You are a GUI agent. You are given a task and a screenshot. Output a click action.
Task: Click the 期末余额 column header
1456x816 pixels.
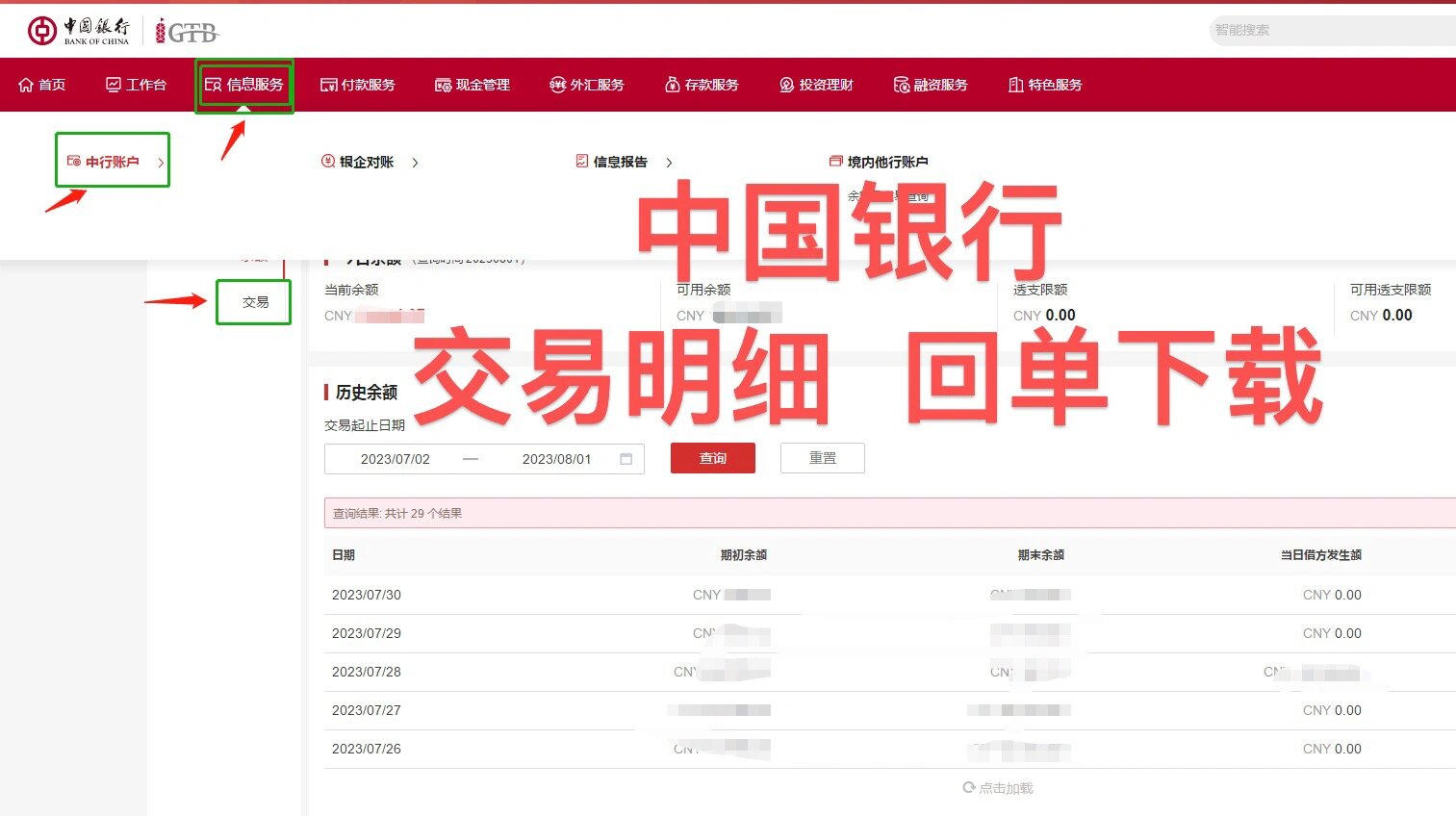[1041, 555]
